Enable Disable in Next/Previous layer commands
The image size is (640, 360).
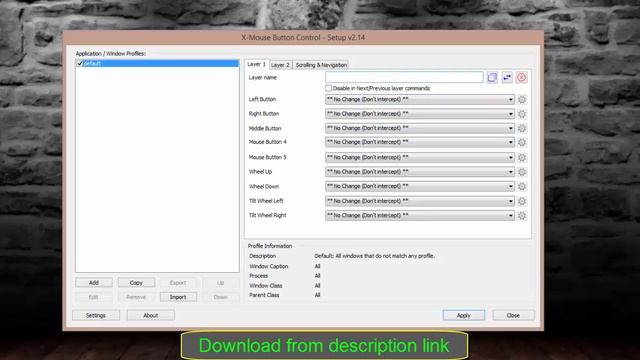(x=329, y=88)
